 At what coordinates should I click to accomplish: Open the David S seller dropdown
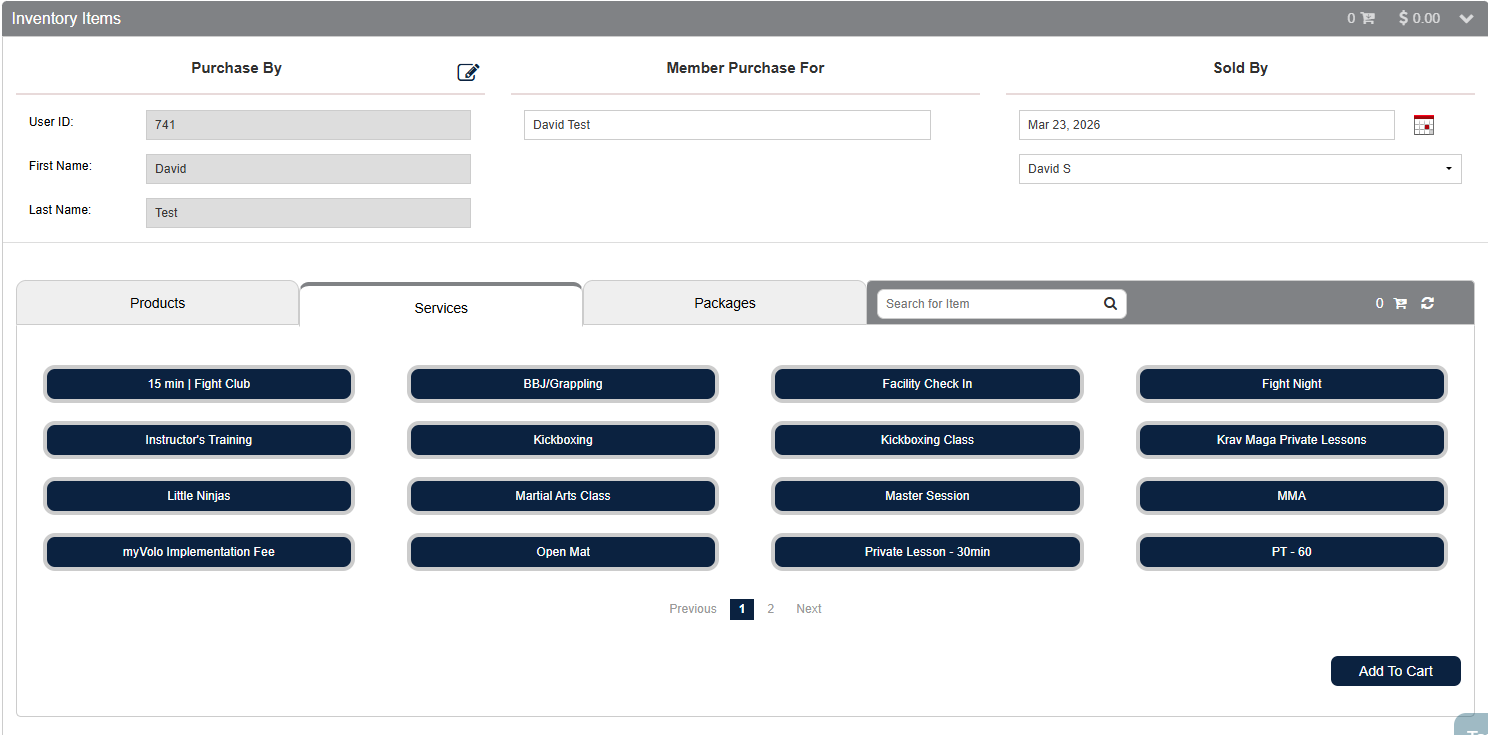tap(1239, 169)
